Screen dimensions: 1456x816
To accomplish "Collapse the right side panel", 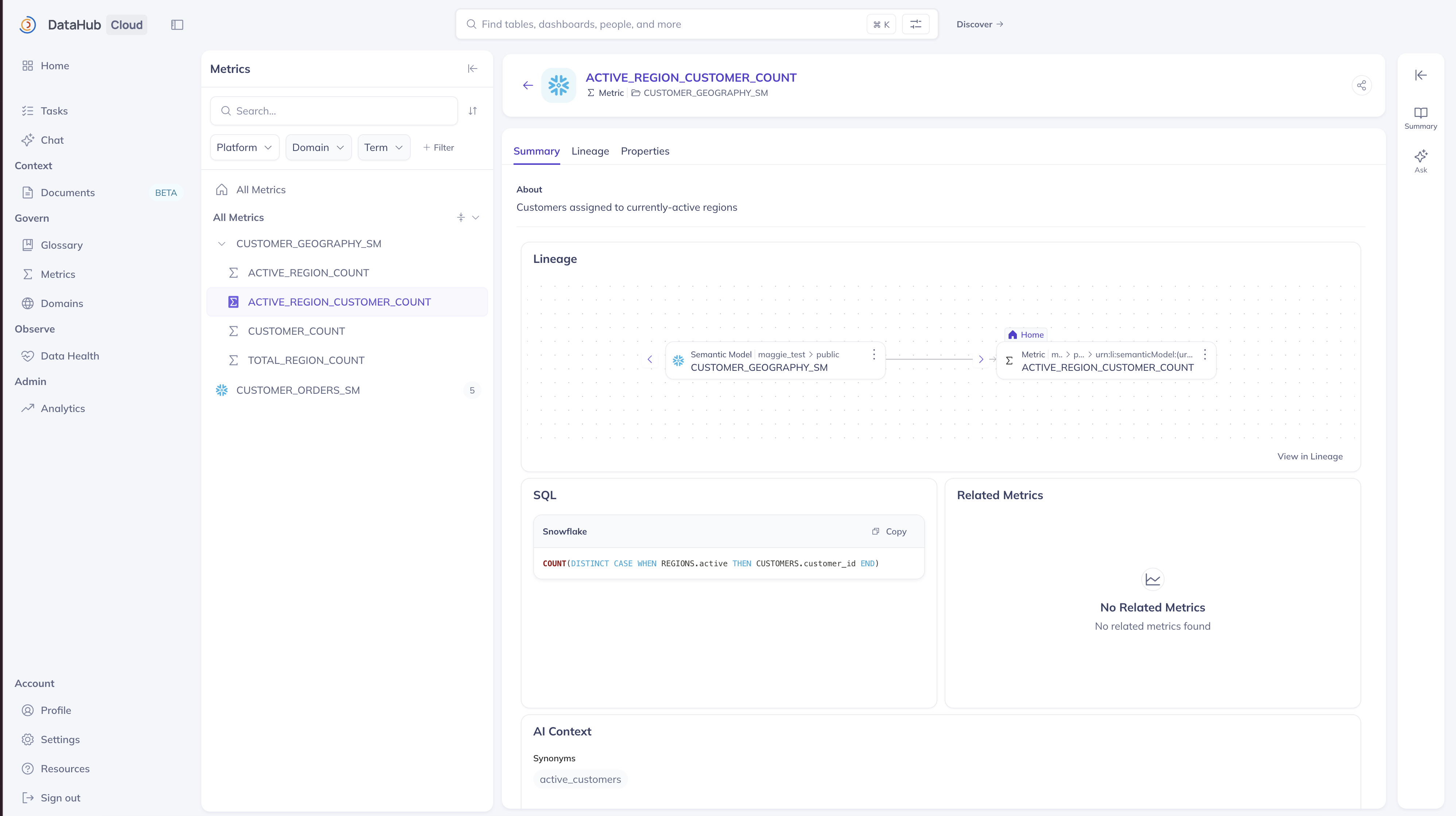I will tap(1420, 75).
